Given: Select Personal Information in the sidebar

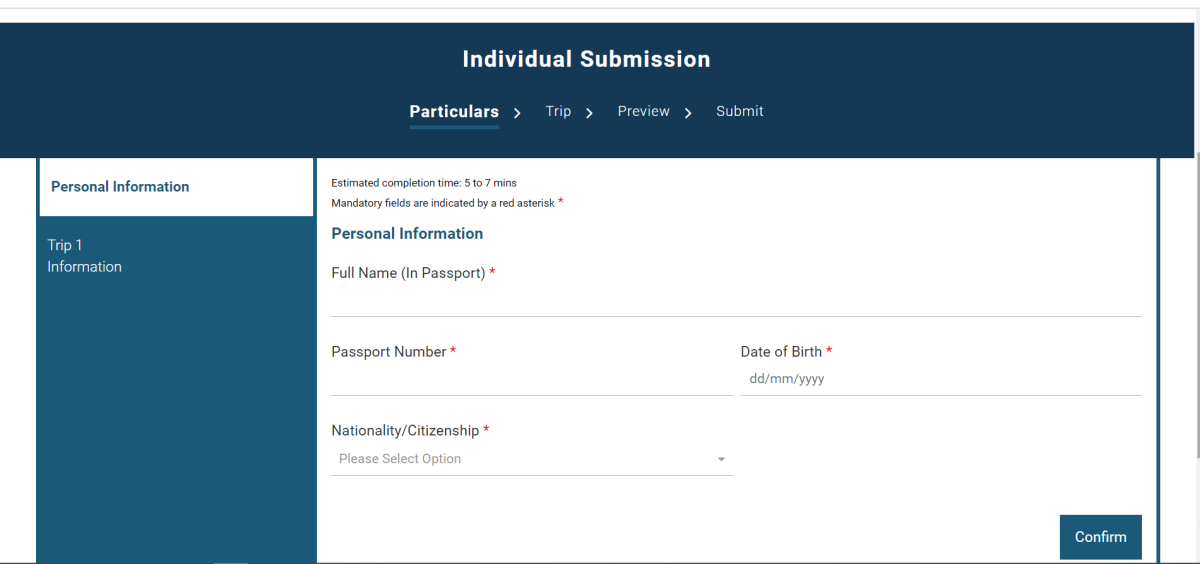Looking at the screenshot, I should coord(120,187).
